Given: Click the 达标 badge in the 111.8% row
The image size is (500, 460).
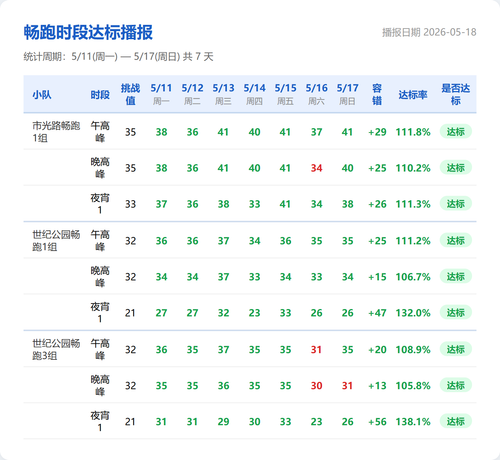Looking at the screenshot, I should (456, 132).
